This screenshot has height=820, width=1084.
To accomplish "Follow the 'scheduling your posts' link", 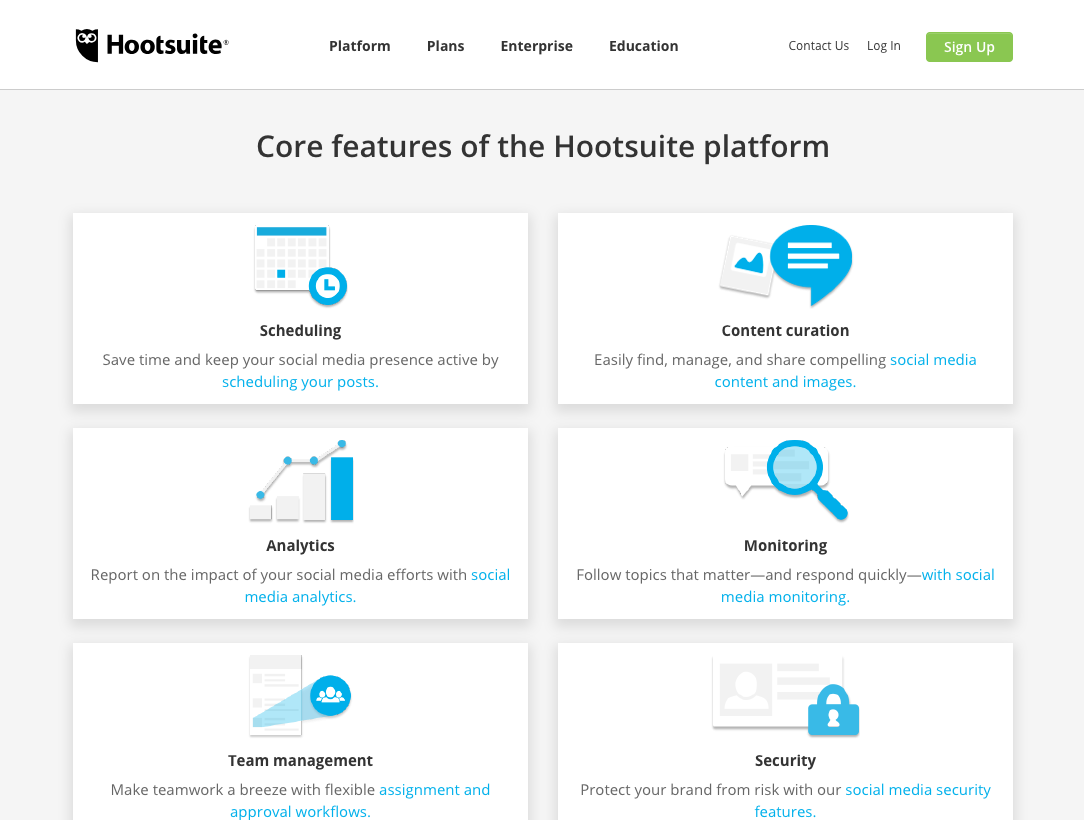I will tap(300, 382).
